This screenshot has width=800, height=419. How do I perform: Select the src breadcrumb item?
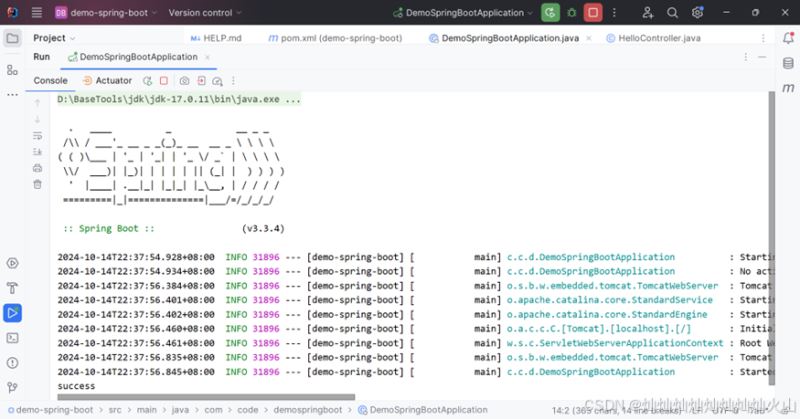(x=115, y=410)
